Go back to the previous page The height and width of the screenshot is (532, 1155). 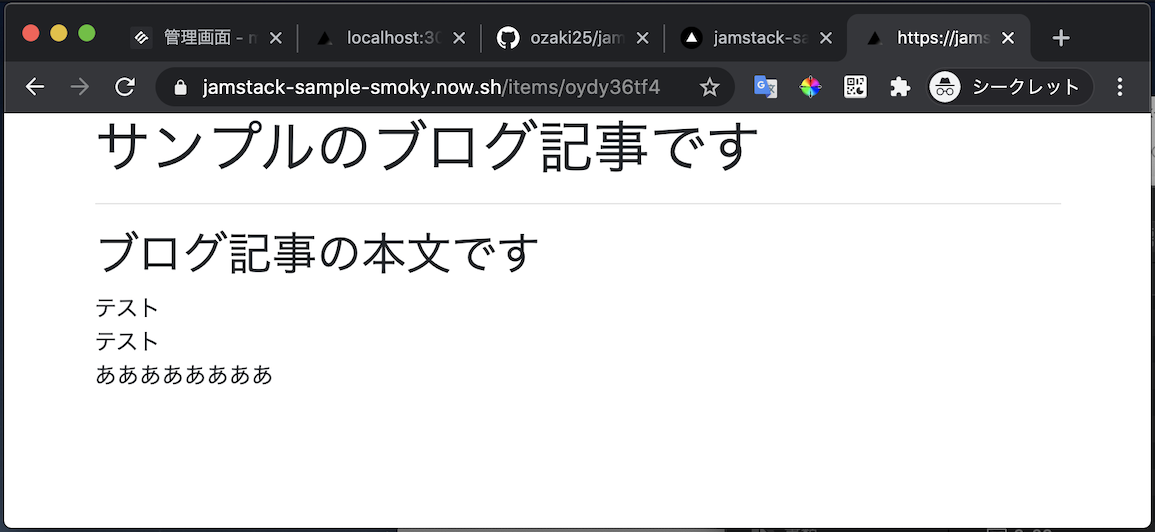pyautogui.click(x=35, y=88)
